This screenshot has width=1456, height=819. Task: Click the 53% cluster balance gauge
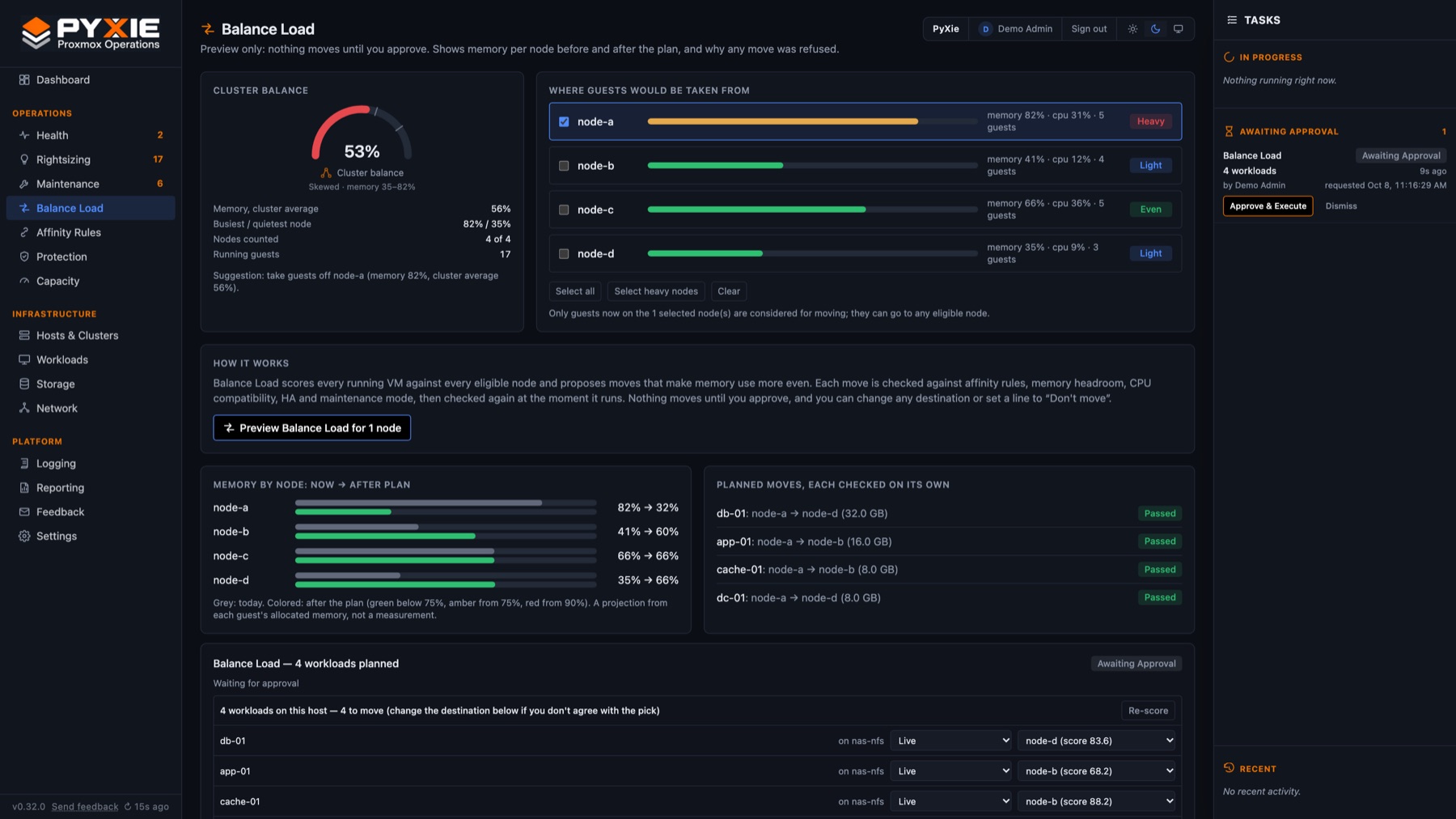click(x=362, y=134)
